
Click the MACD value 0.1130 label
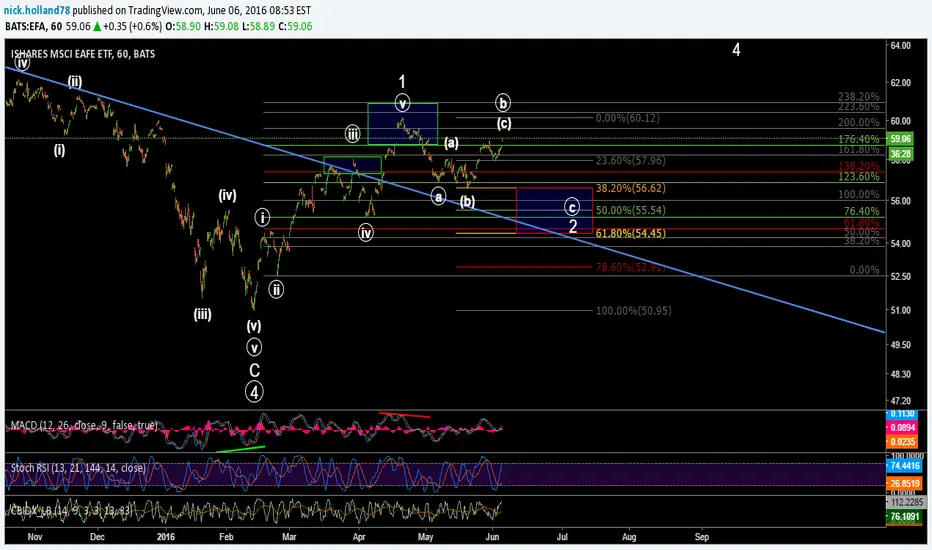902,414
